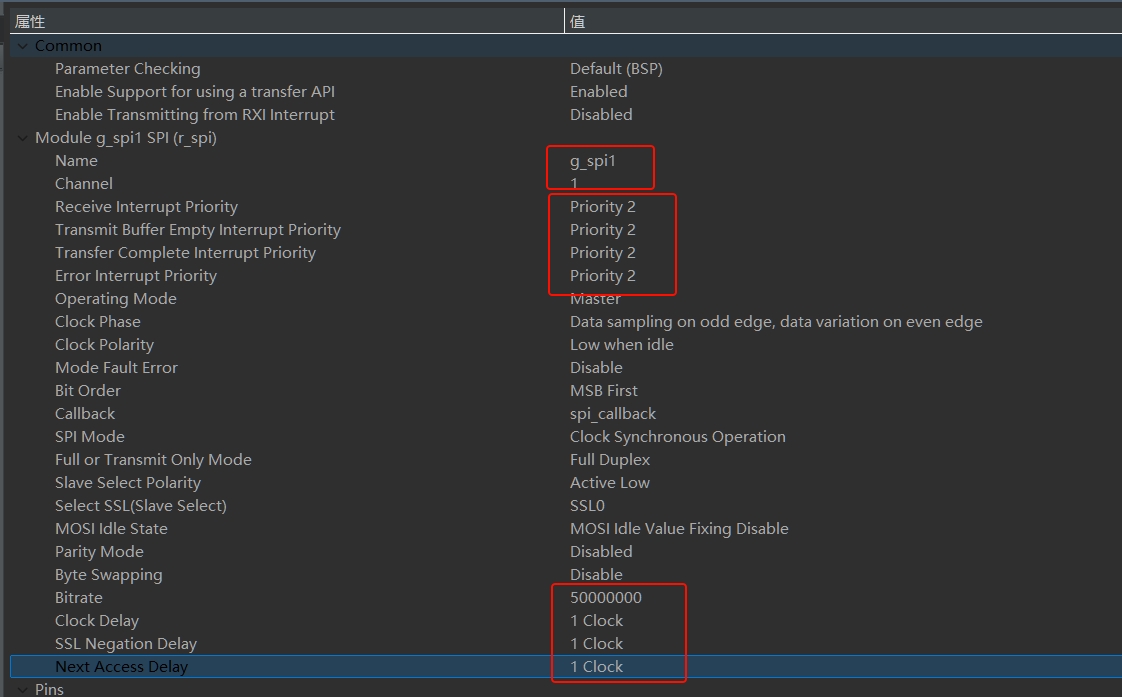Open SPI Mode Clock Synchronous Operation value
Viewport: 1122px width, 697px height.
677,437
